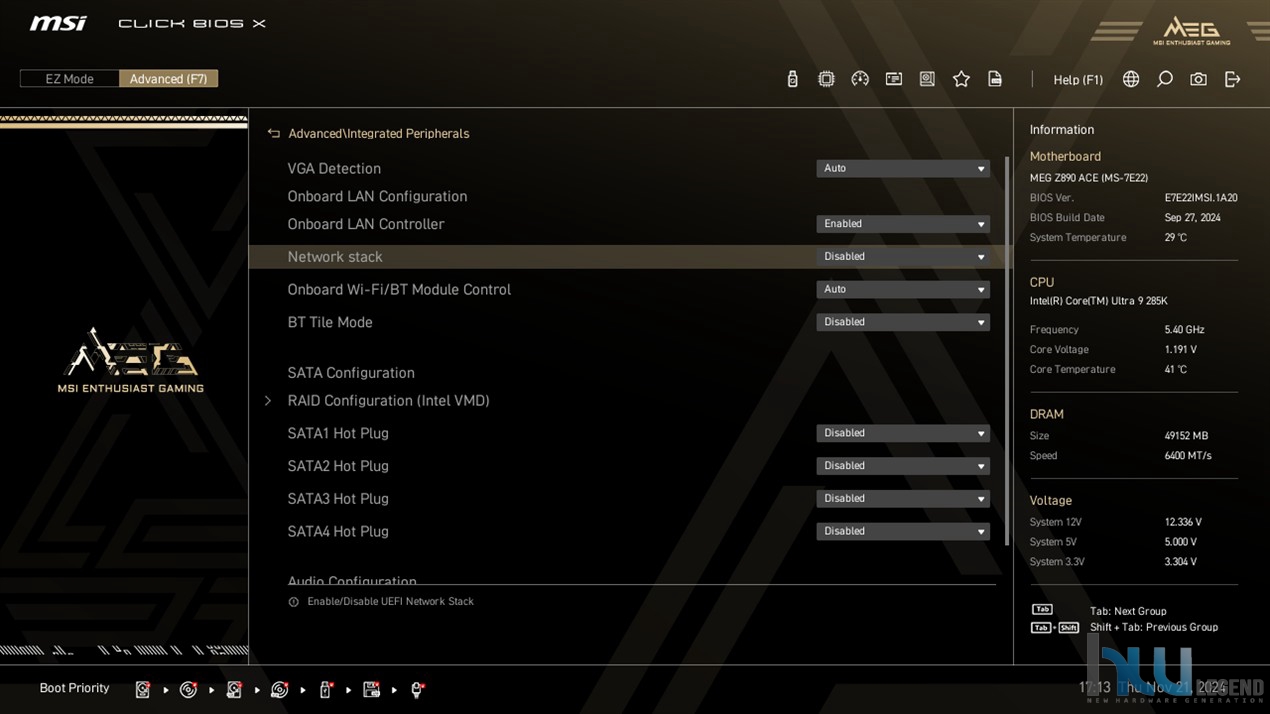Open the speedometer gauge icon
The width and height of the screenshot is (1270, 714).
coord(860,79)
